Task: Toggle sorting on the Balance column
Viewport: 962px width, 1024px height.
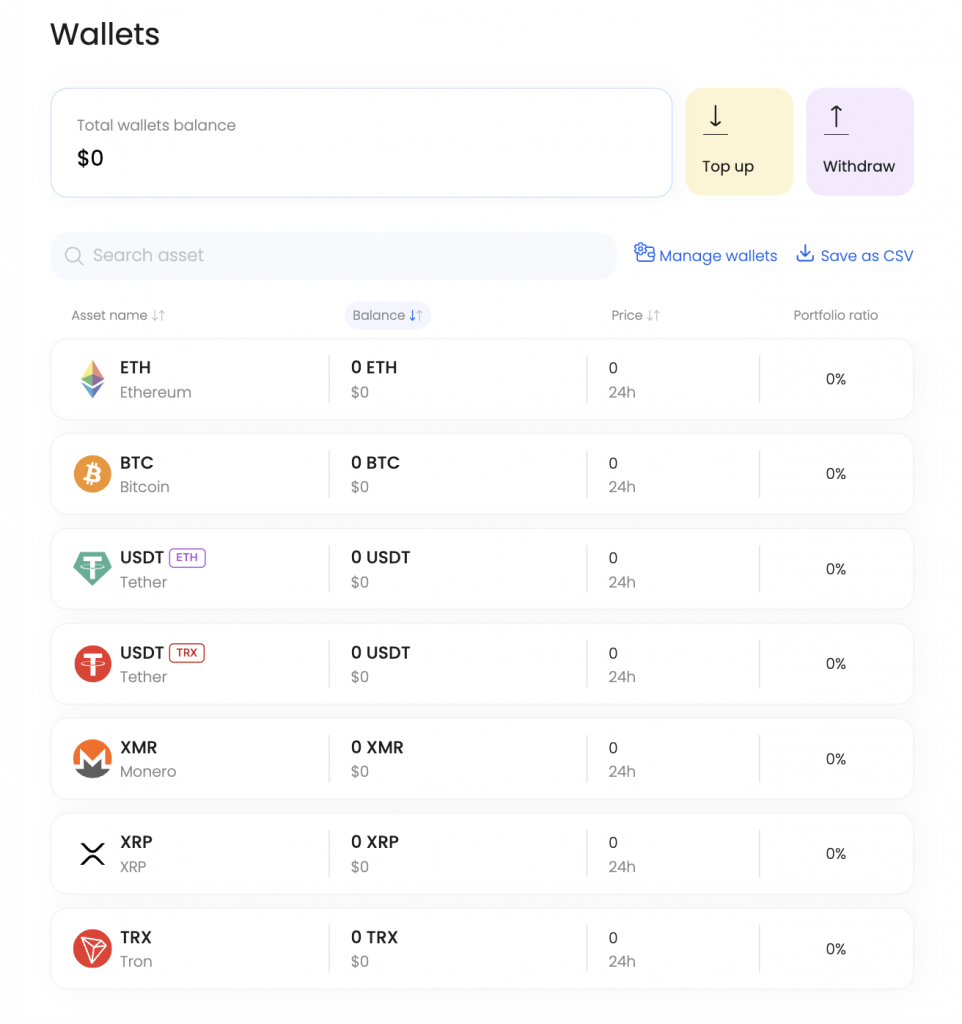Action: pos(387,315)
